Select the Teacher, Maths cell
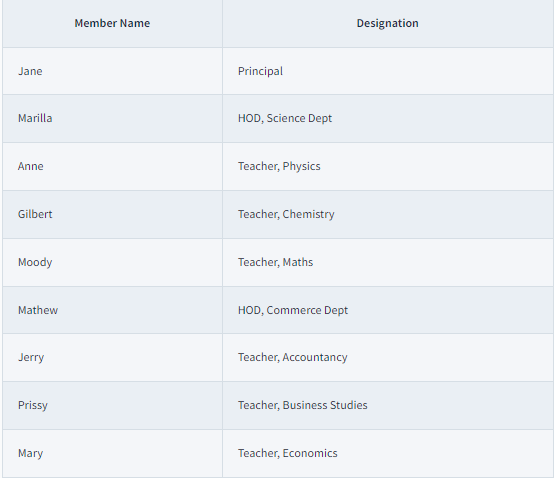The width and height of the screenshot is (554, 478). coord(388,262)
